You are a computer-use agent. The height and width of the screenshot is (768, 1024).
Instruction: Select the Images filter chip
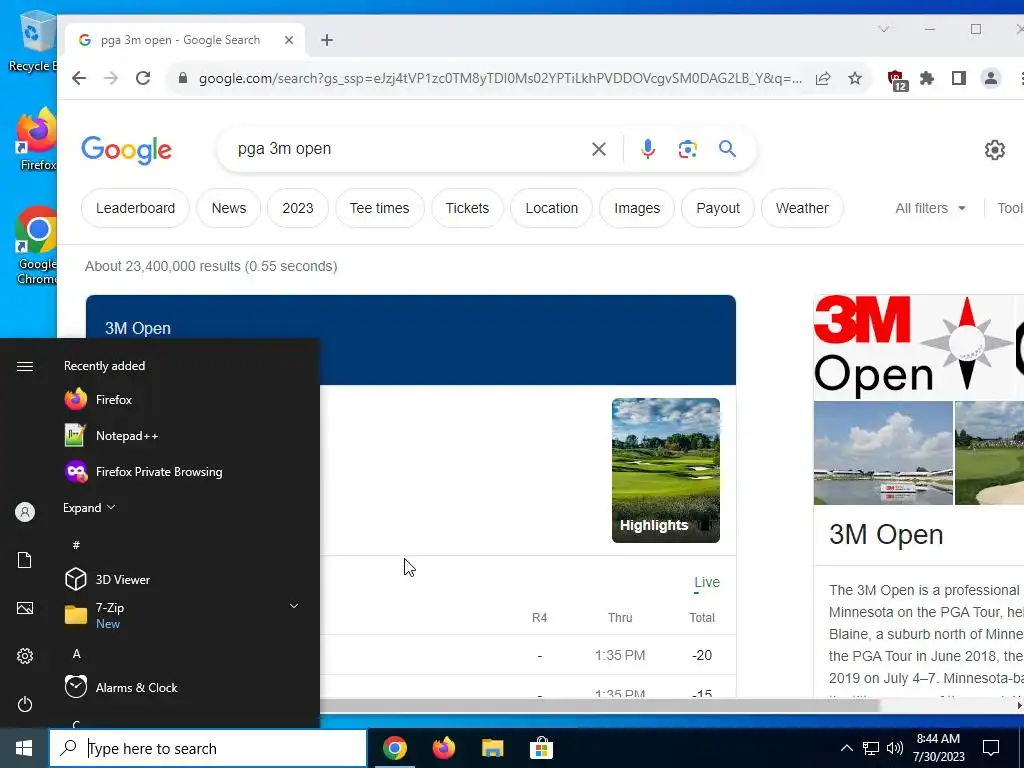coord(637,208)
